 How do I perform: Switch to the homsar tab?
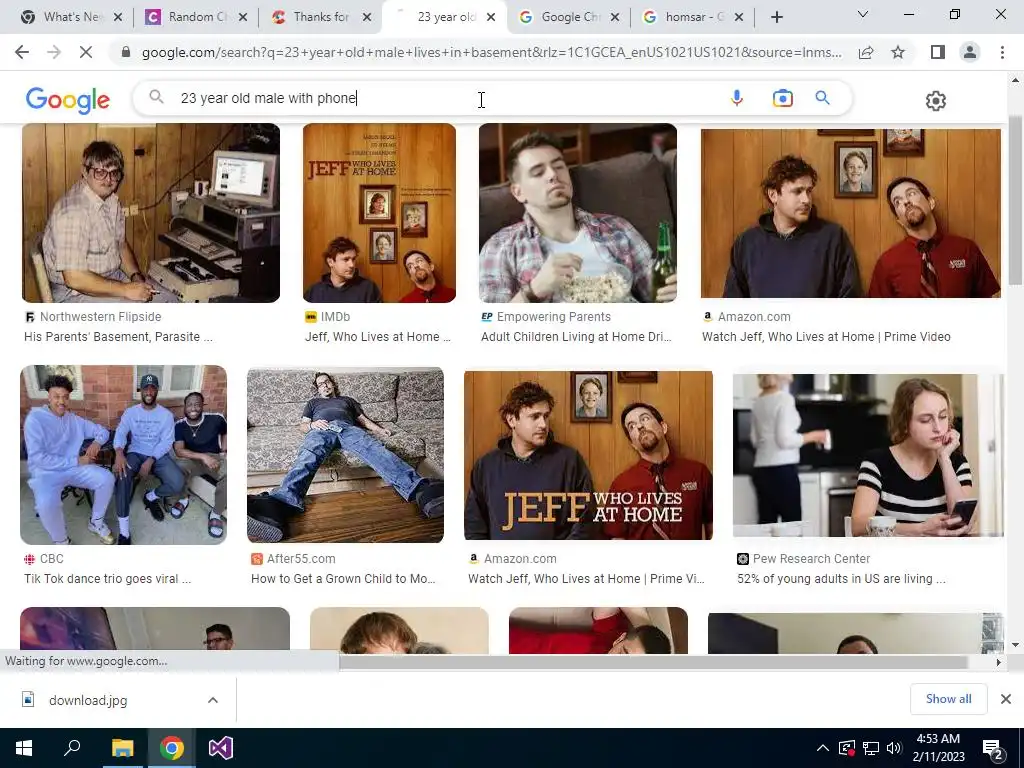[x=692, y=17]
